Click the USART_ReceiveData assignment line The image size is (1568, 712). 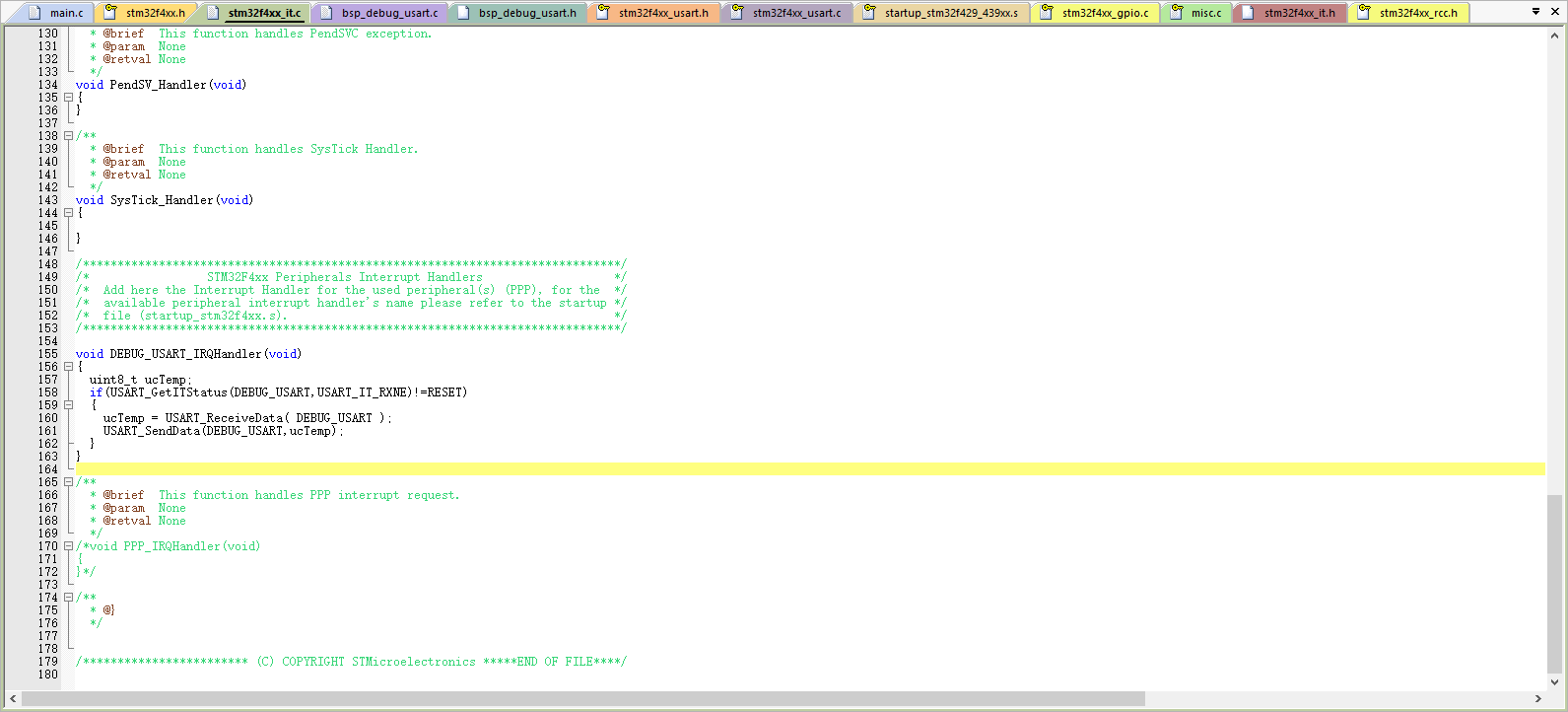click(247, 418)
